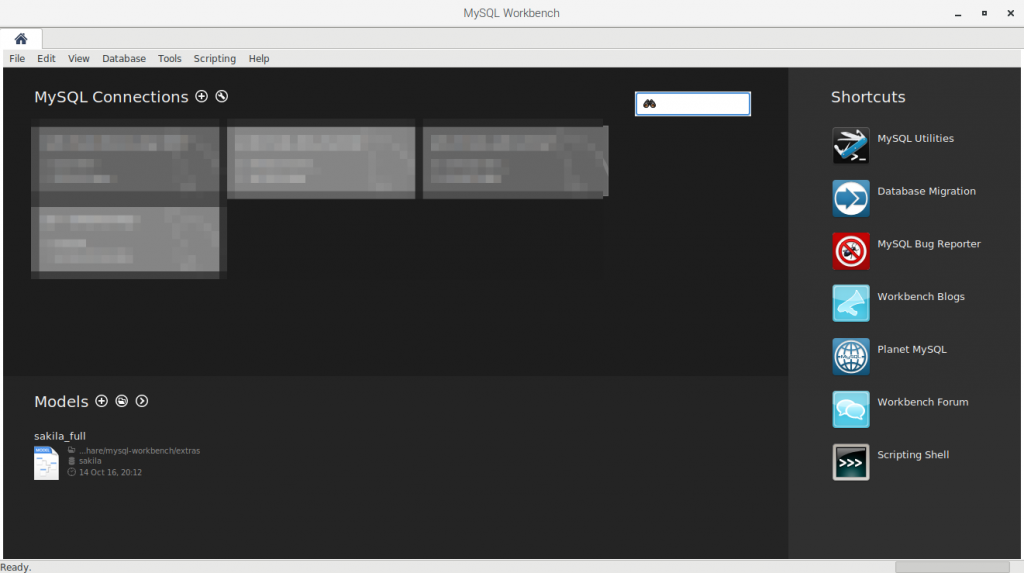Open the Scripting menu
This screenshot has height=573, width=1024.
click(214, 58)
